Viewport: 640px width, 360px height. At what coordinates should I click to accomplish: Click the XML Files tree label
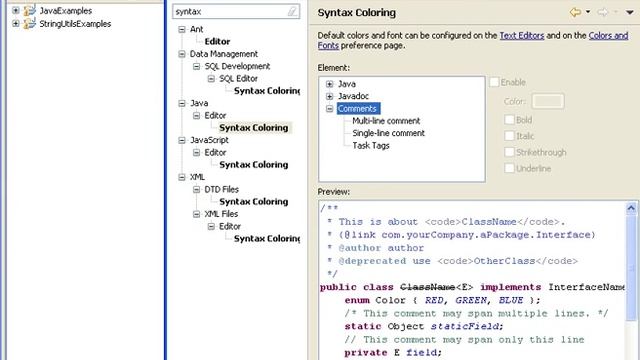tap(221, 214)
